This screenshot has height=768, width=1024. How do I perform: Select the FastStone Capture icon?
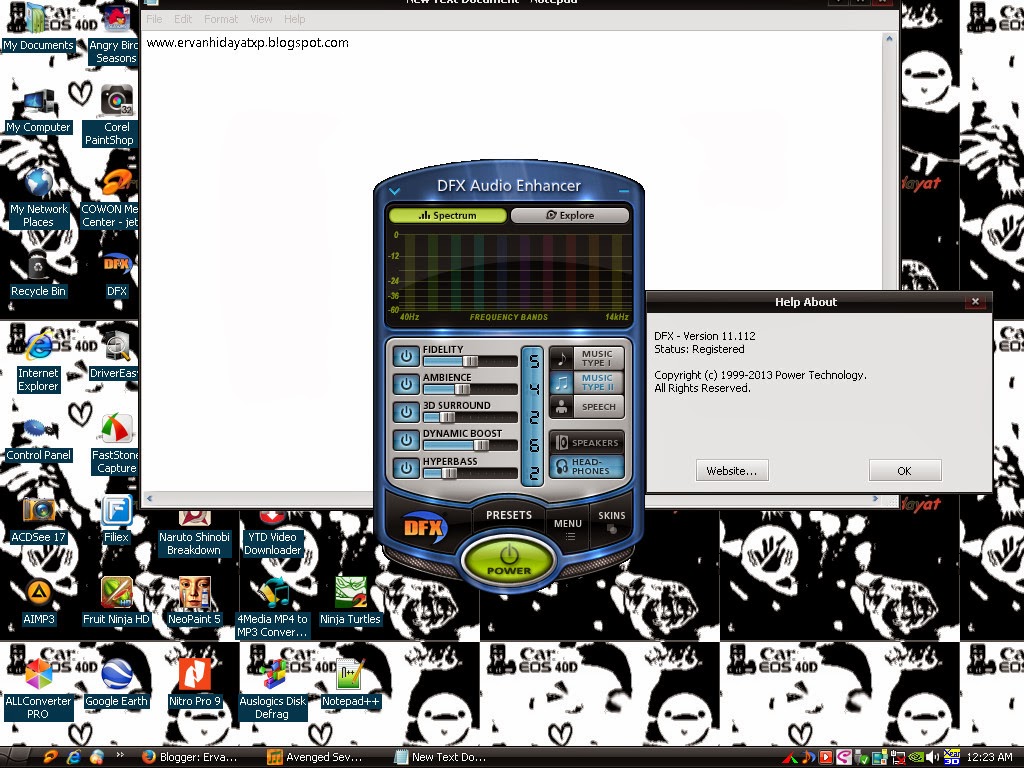pyautogui.click(x=116, y=444)
